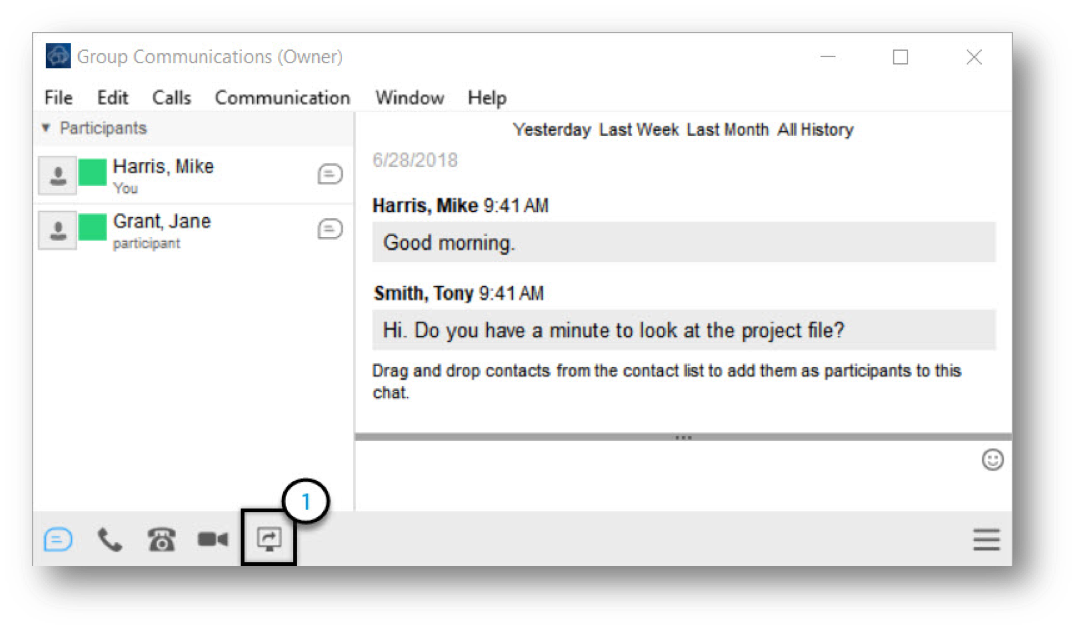Click green presence status of Grant, Jane
Viewport: 1078px width, 631px height.
[93, 228]
